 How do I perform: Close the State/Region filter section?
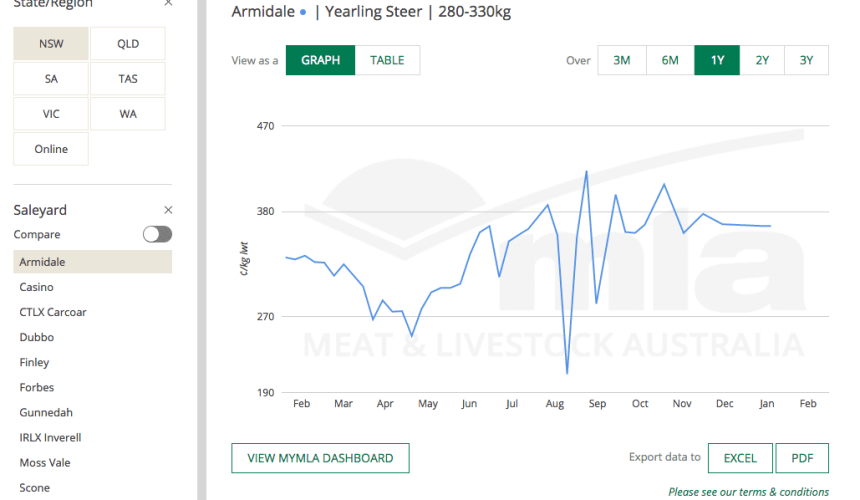pos(168,3)
